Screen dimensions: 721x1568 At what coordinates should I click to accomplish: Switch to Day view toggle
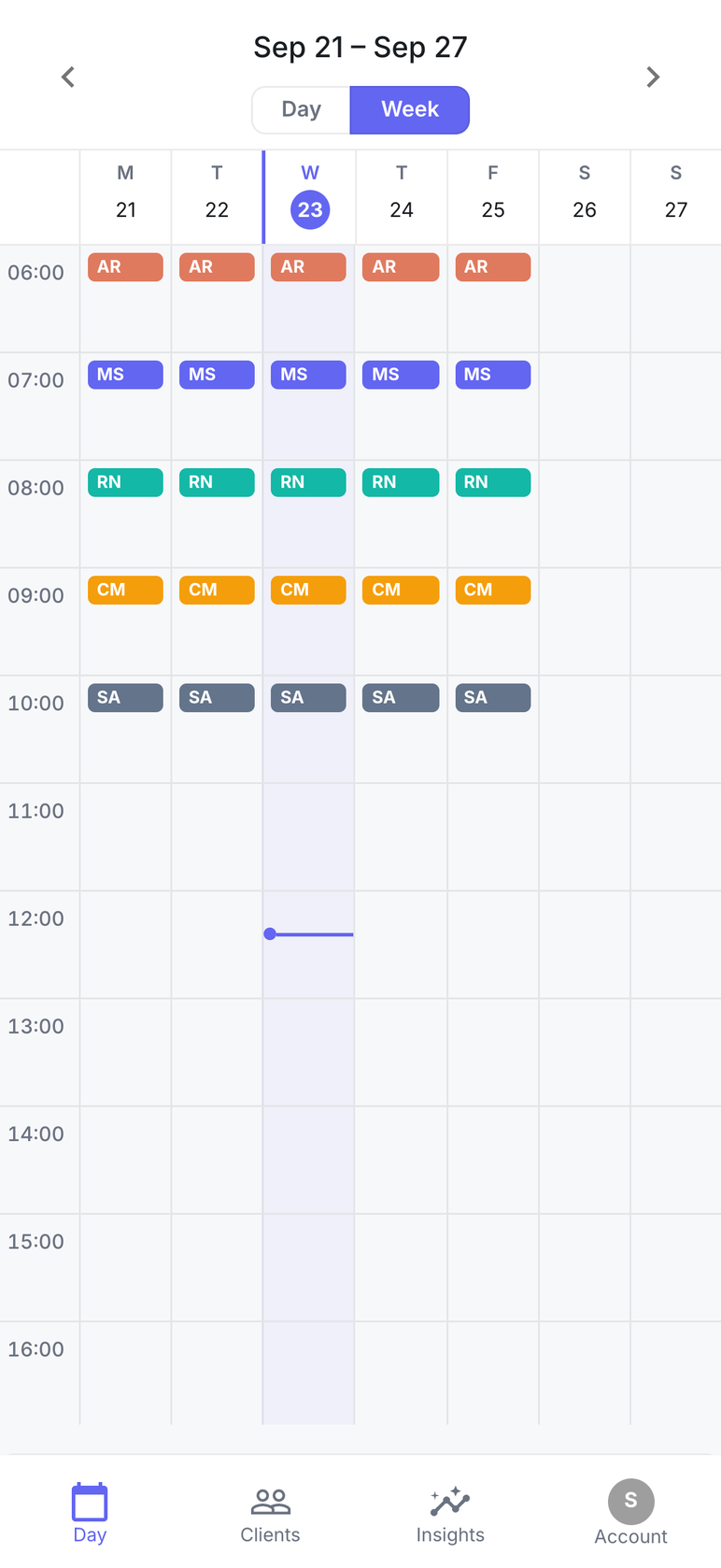302,109
